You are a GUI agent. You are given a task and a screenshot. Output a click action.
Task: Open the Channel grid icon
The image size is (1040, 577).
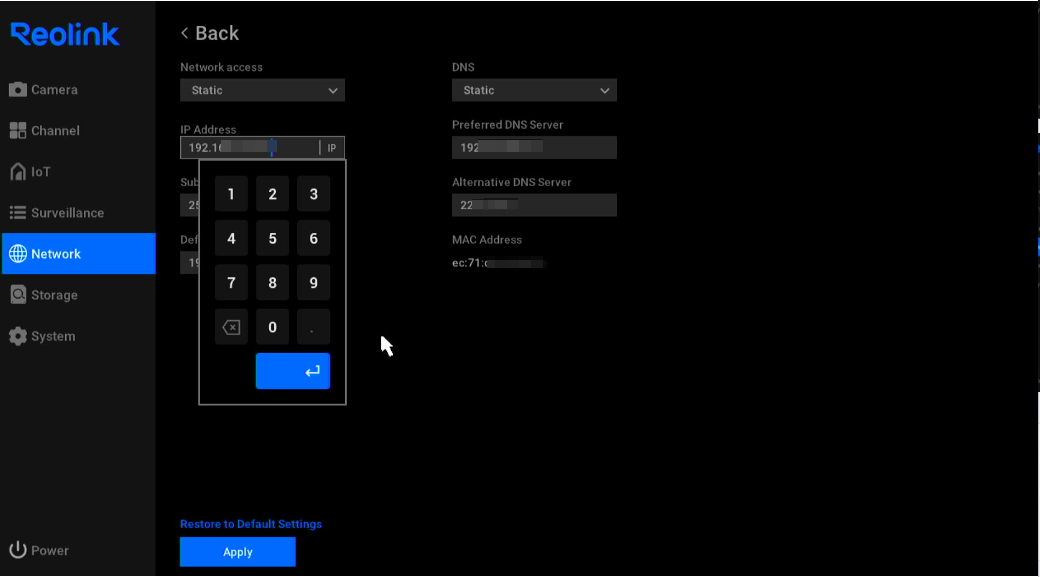(x=18, y=131)
